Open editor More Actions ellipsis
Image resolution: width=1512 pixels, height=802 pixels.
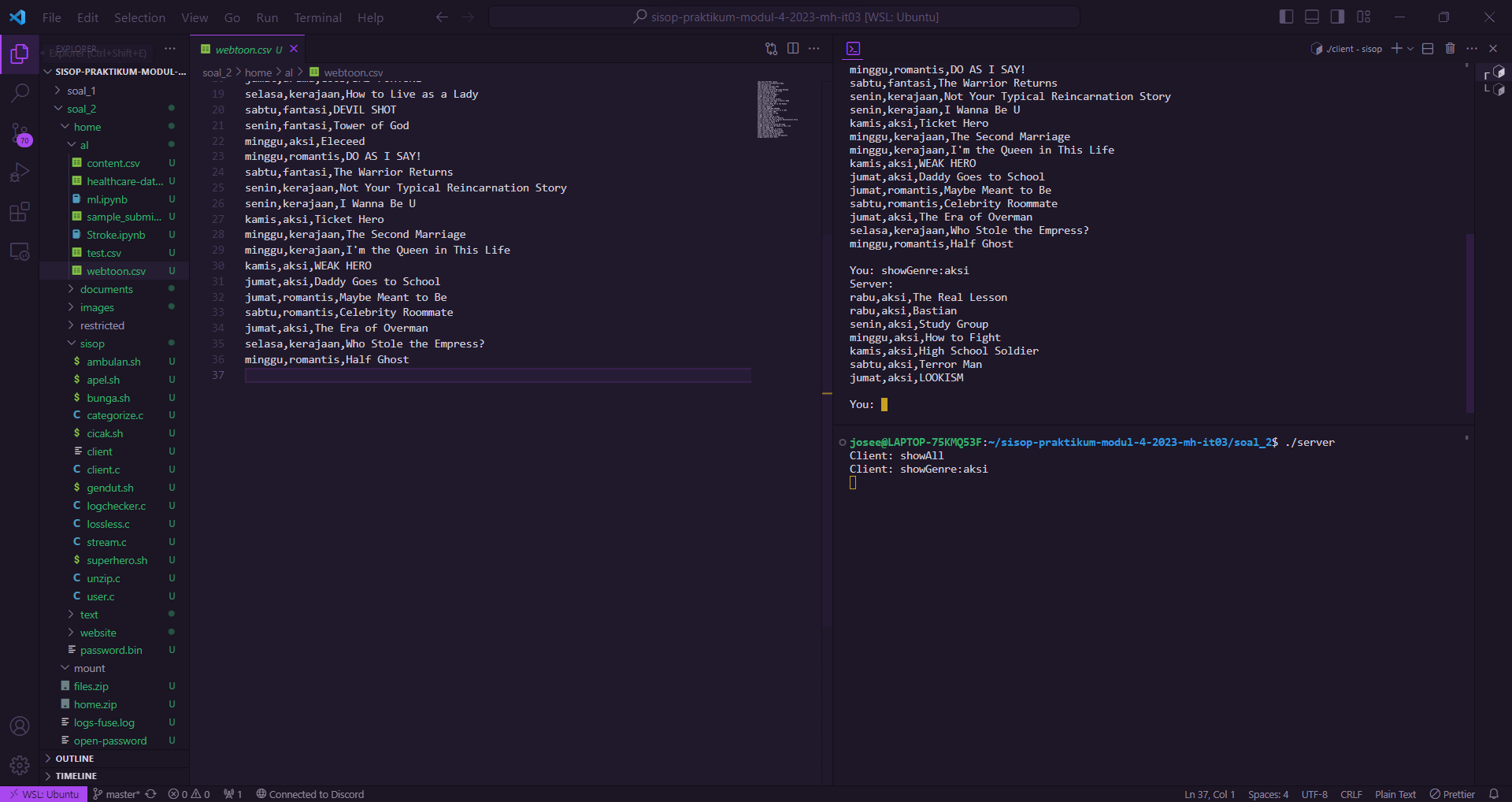click(814, 49)
